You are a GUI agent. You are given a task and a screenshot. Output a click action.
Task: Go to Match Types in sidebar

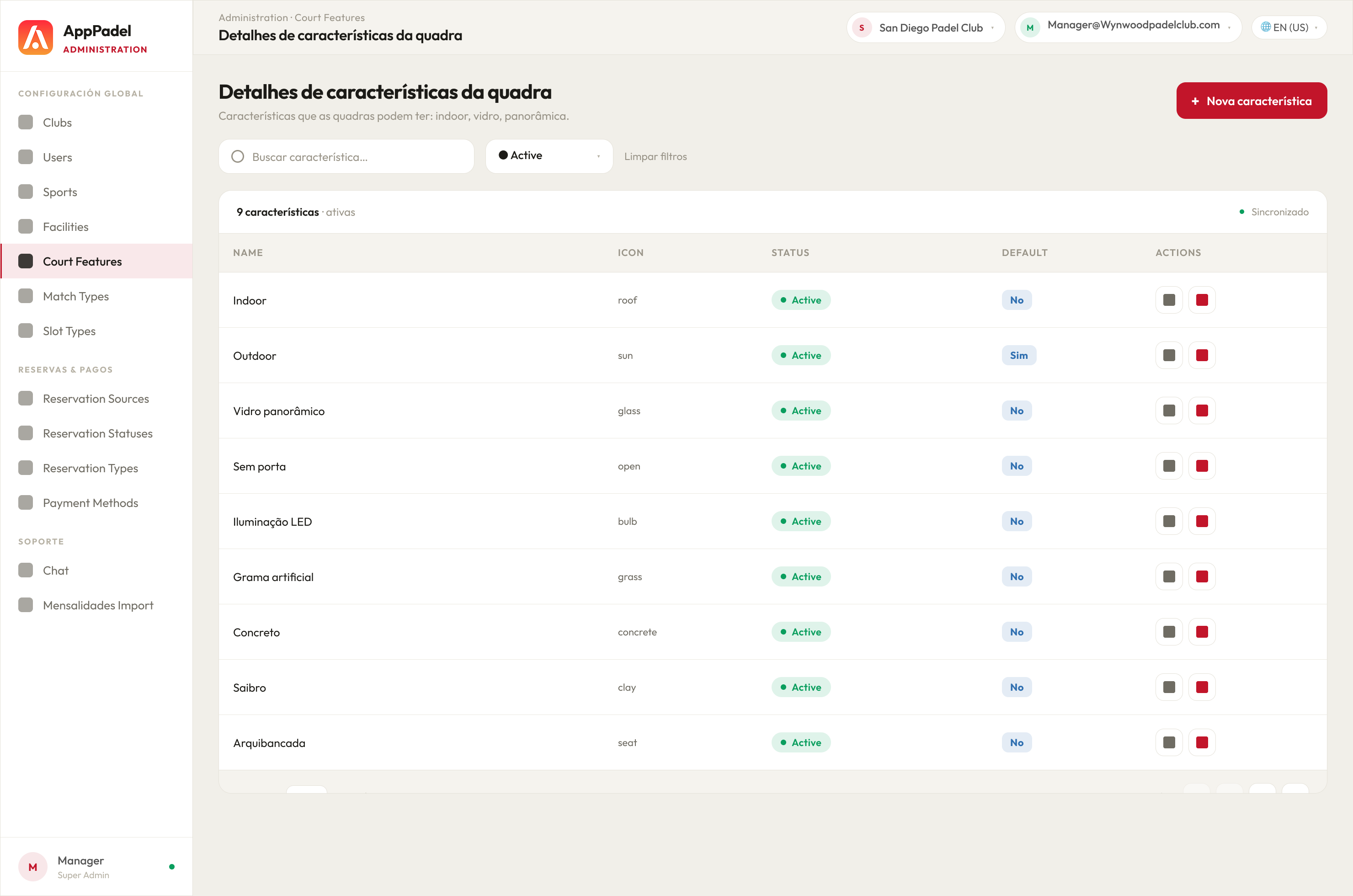96,296
